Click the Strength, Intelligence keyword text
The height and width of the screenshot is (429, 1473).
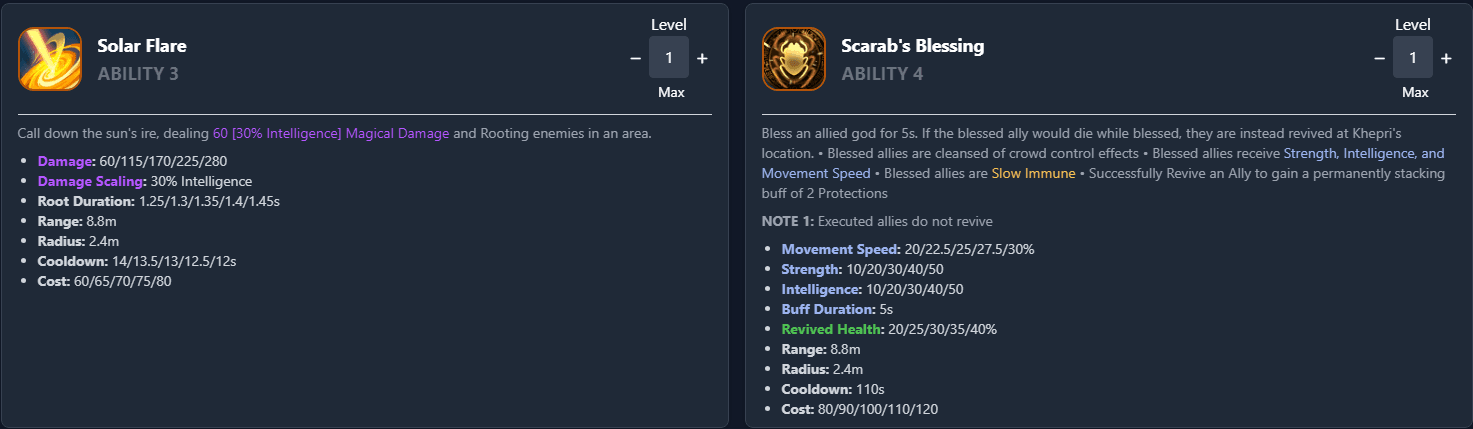click(x=1364, y=154)
